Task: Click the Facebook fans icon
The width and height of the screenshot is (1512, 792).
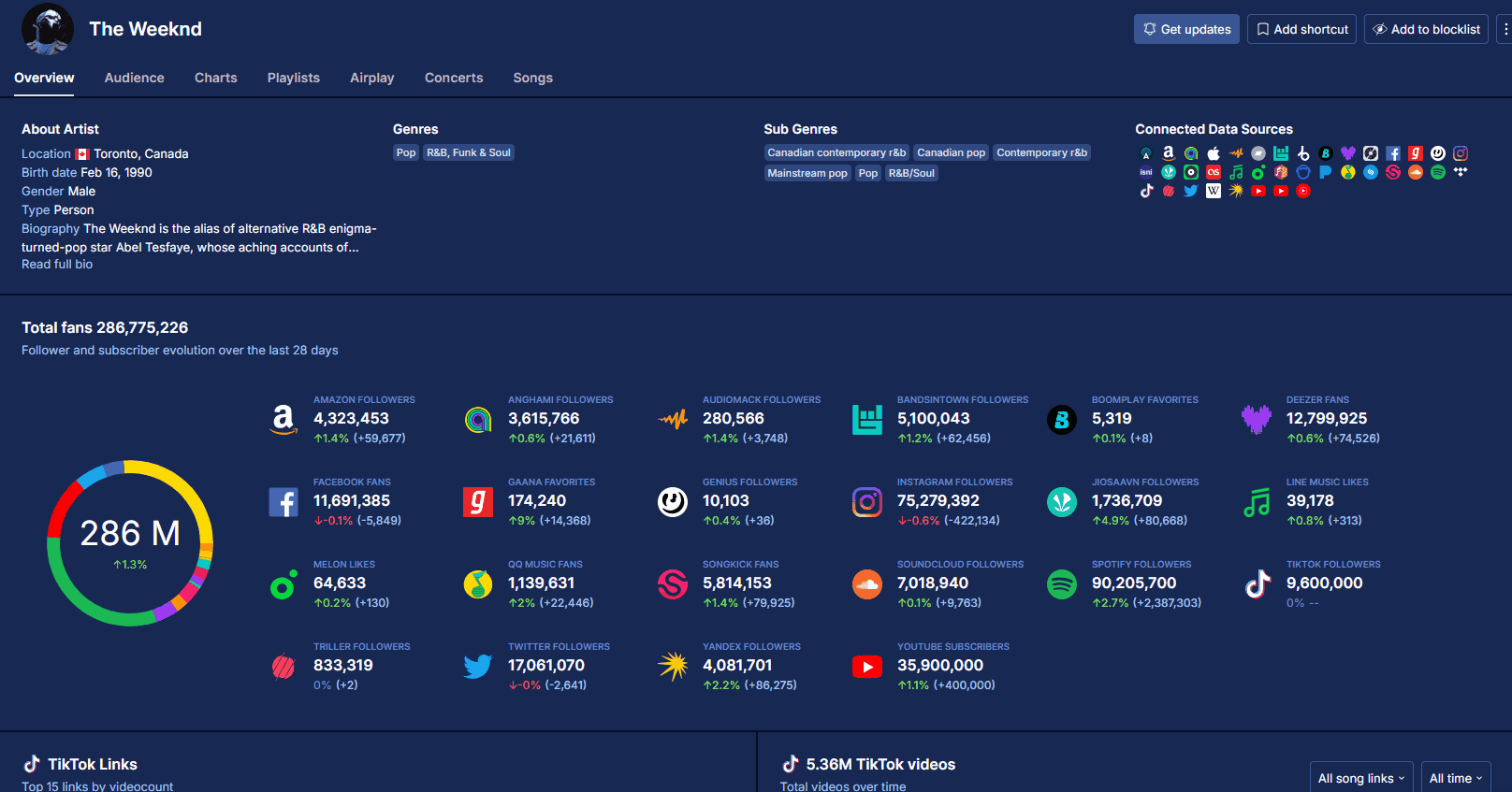Action: pyautogui.click(x=283, y=502)
